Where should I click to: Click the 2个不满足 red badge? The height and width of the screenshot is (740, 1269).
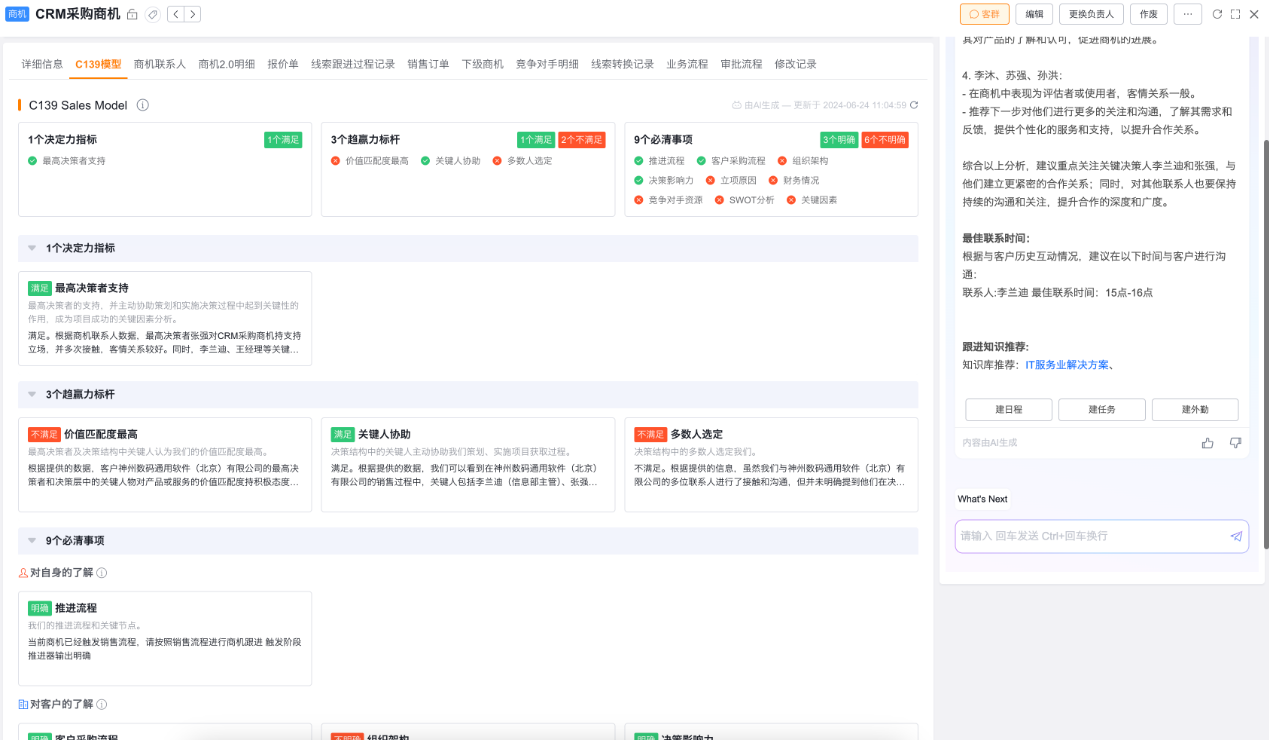tap(582, 140)
